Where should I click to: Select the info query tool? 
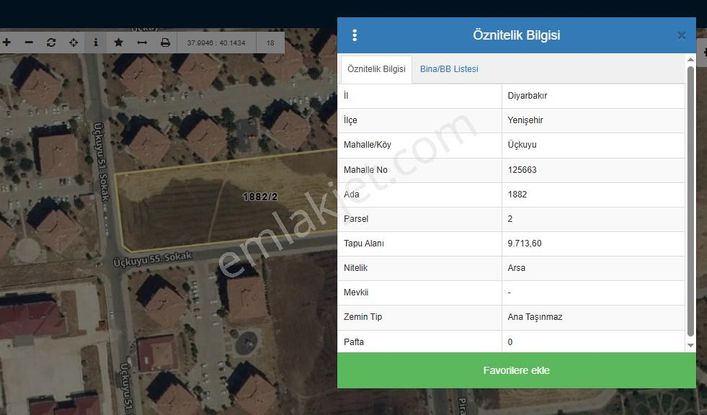coord(96,42)
